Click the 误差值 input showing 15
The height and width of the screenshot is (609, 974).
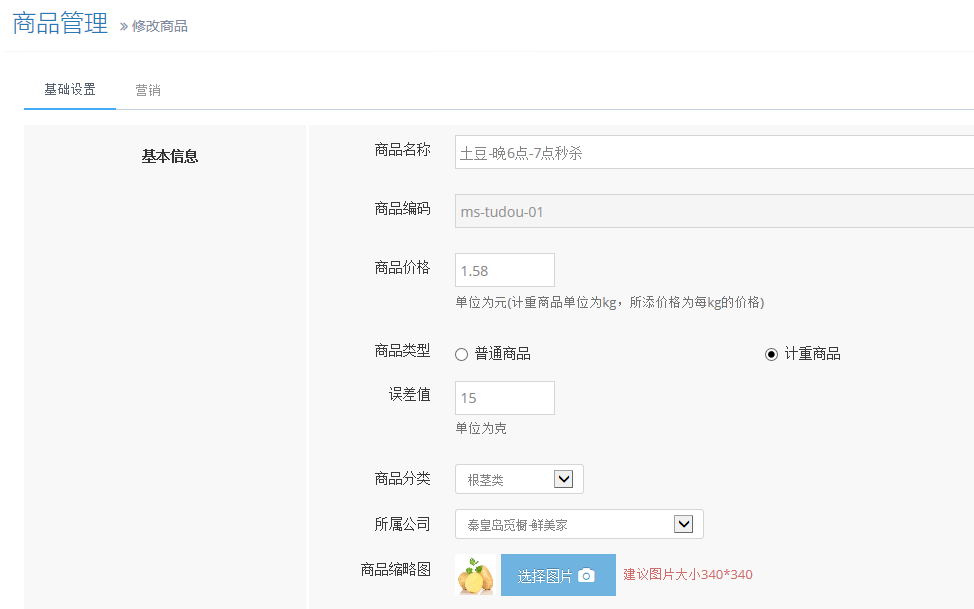pyautogui.click(x=504, y=398)
